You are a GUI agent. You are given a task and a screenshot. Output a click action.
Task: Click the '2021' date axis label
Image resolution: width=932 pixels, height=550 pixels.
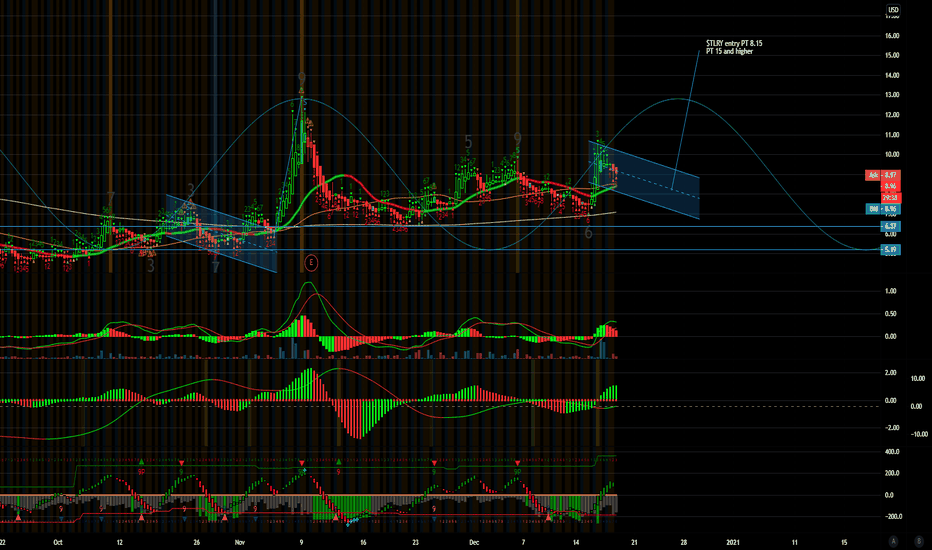[x=733, y=542]
